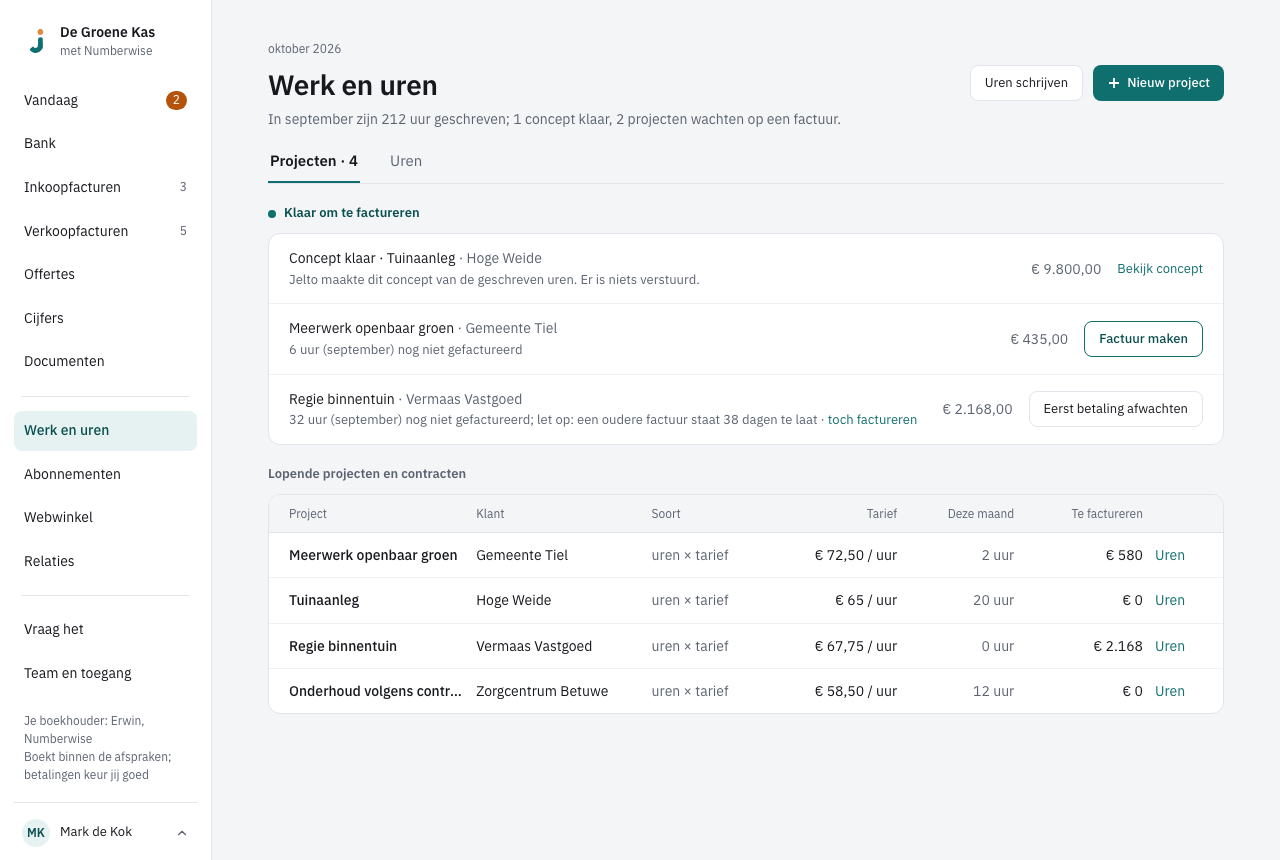Click the 20 uur cell for Tuinaanleg

pos(993,600)
